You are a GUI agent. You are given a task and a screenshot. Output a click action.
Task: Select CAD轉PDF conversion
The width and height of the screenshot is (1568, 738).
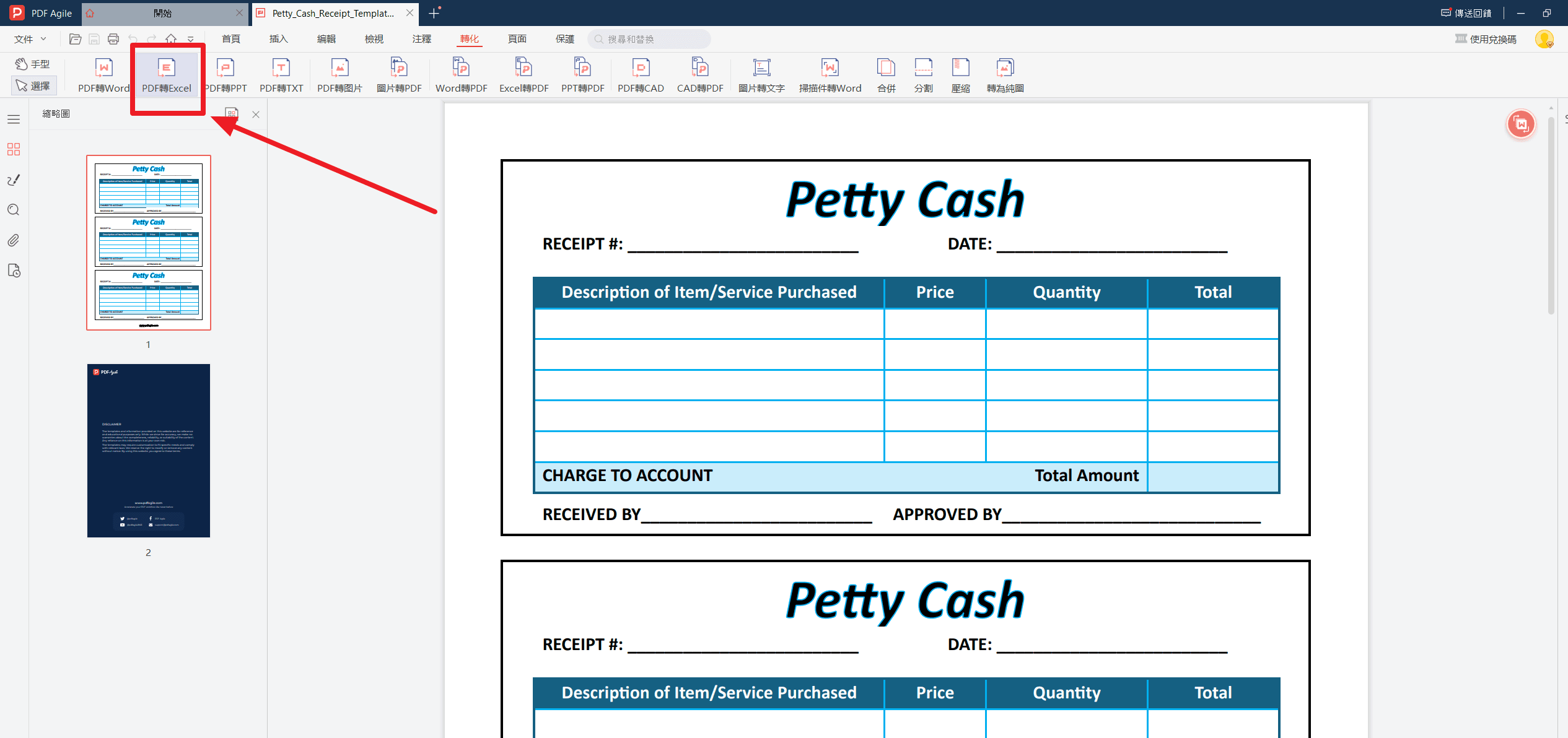tap(700, 76)
